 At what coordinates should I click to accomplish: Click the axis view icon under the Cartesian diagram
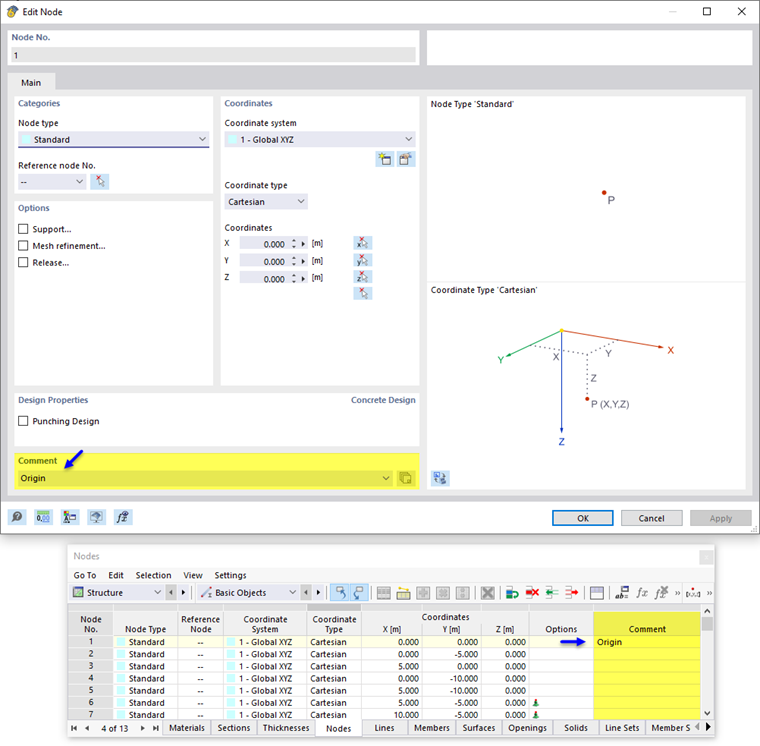[440, 478]
